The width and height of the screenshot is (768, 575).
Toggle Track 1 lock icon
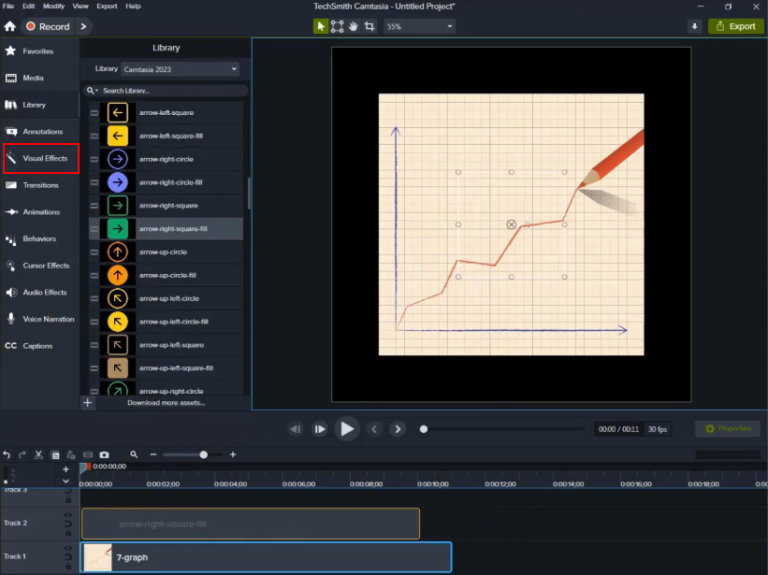click(x=68, y=566)
